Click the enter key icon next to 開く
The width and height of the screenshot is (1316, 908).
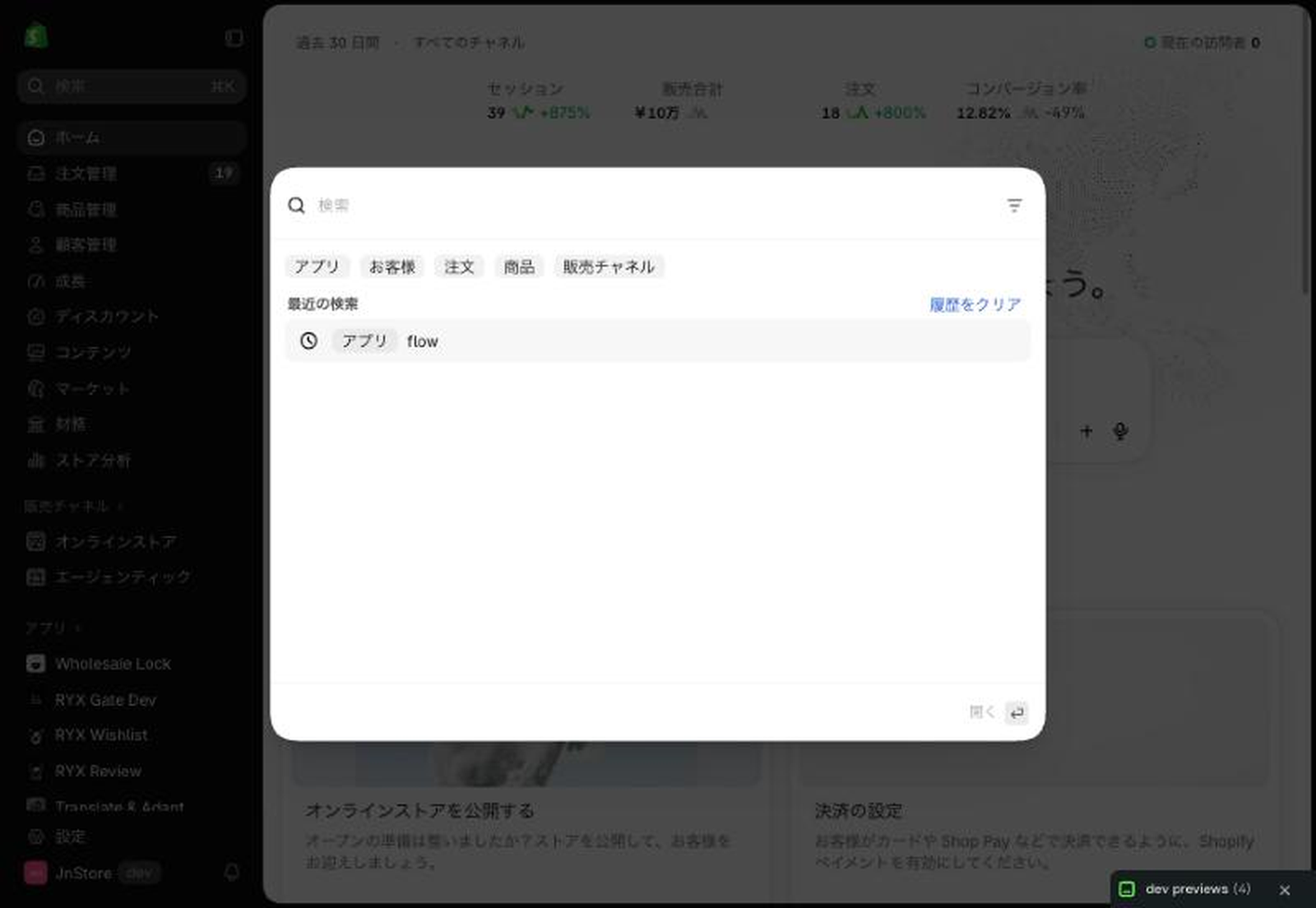[1017, 712]
